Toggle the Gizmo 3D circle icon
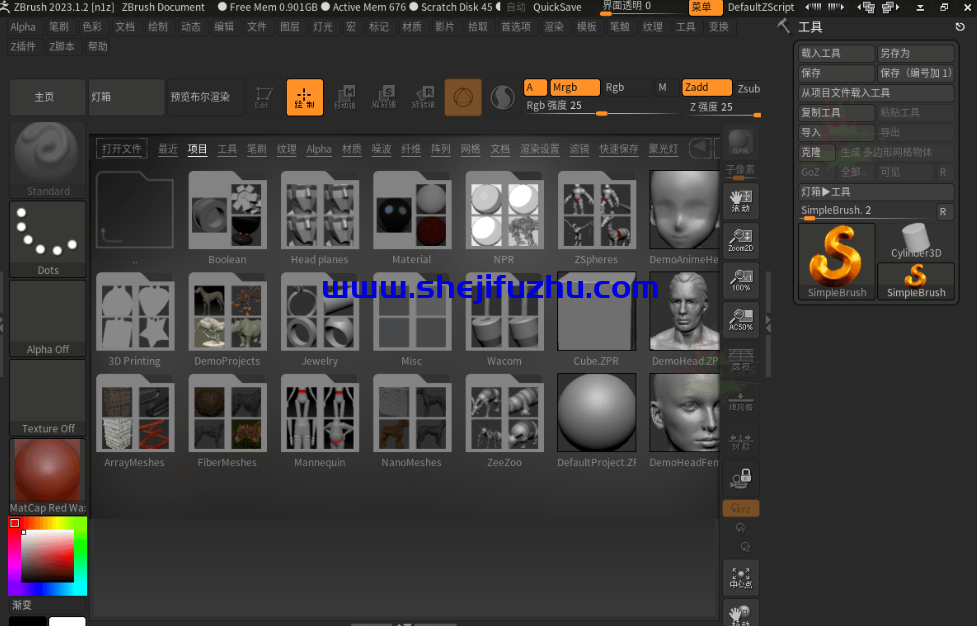The height and width of the screenshot is (626, 977). (463, 97)
